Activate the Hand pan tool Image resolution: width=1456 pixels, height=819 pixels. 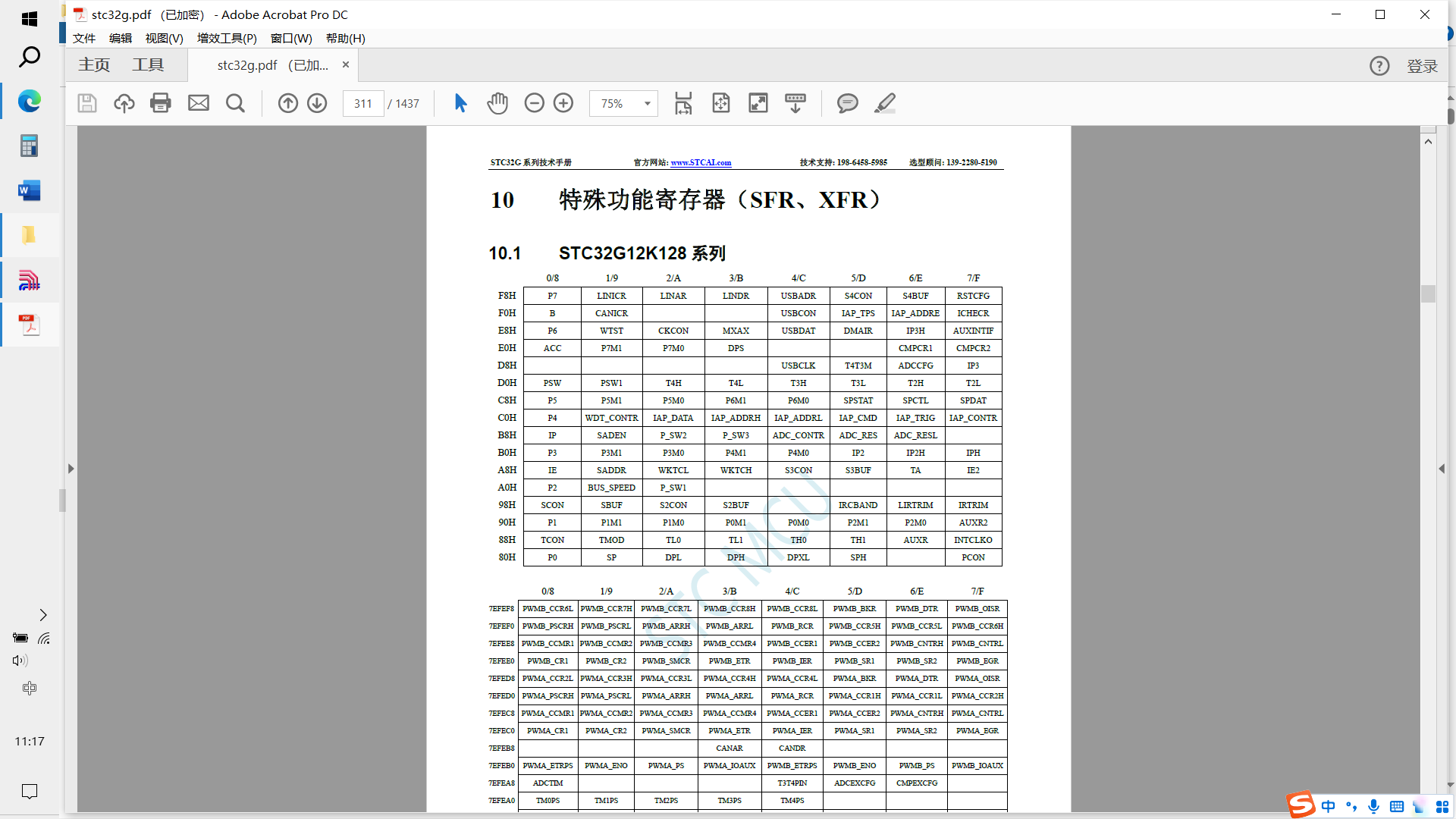point(497,103)
